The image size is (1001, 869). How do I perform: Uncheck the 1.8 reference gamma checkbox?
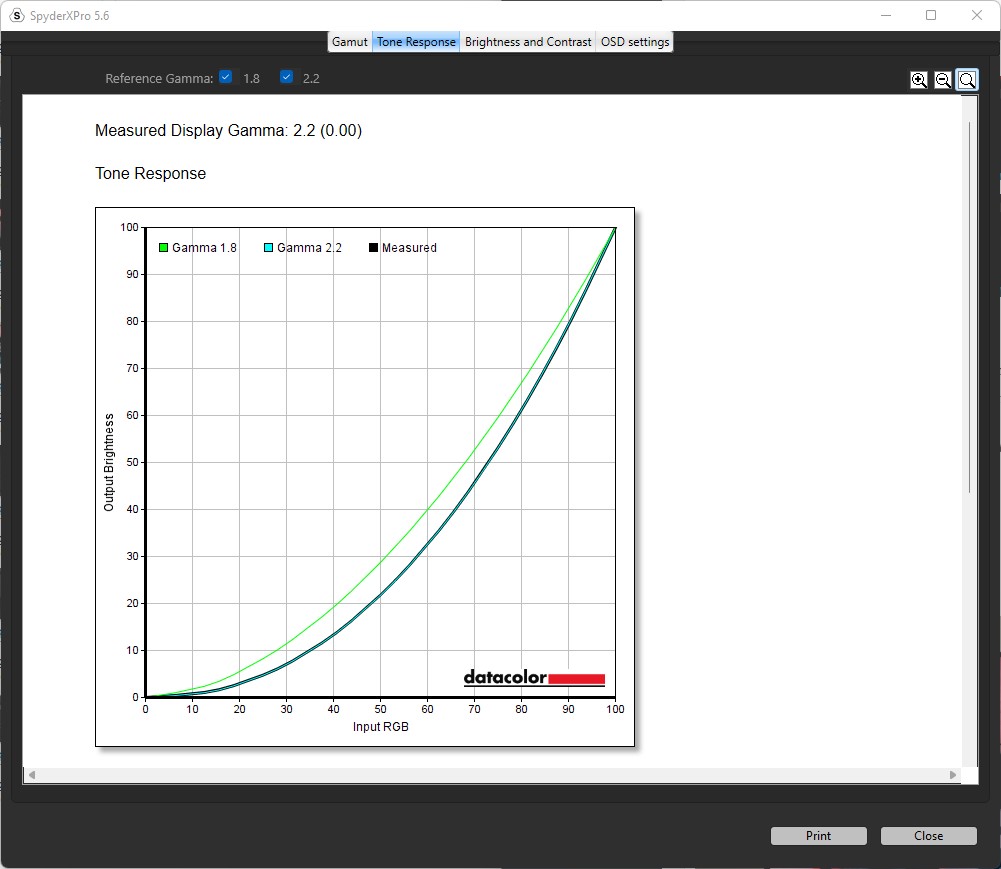(226, 77)
